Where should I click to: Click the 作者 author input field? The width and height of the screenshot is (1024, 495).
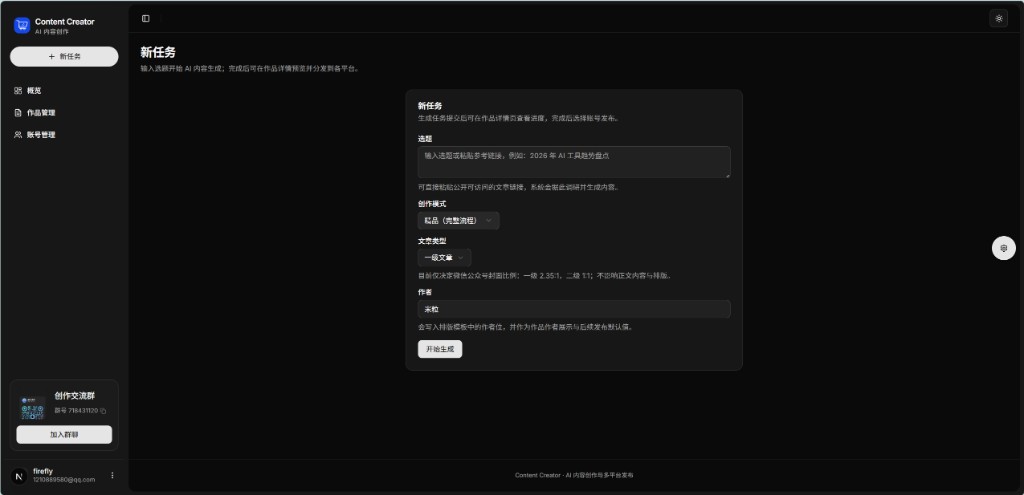[x=574, y=309]
